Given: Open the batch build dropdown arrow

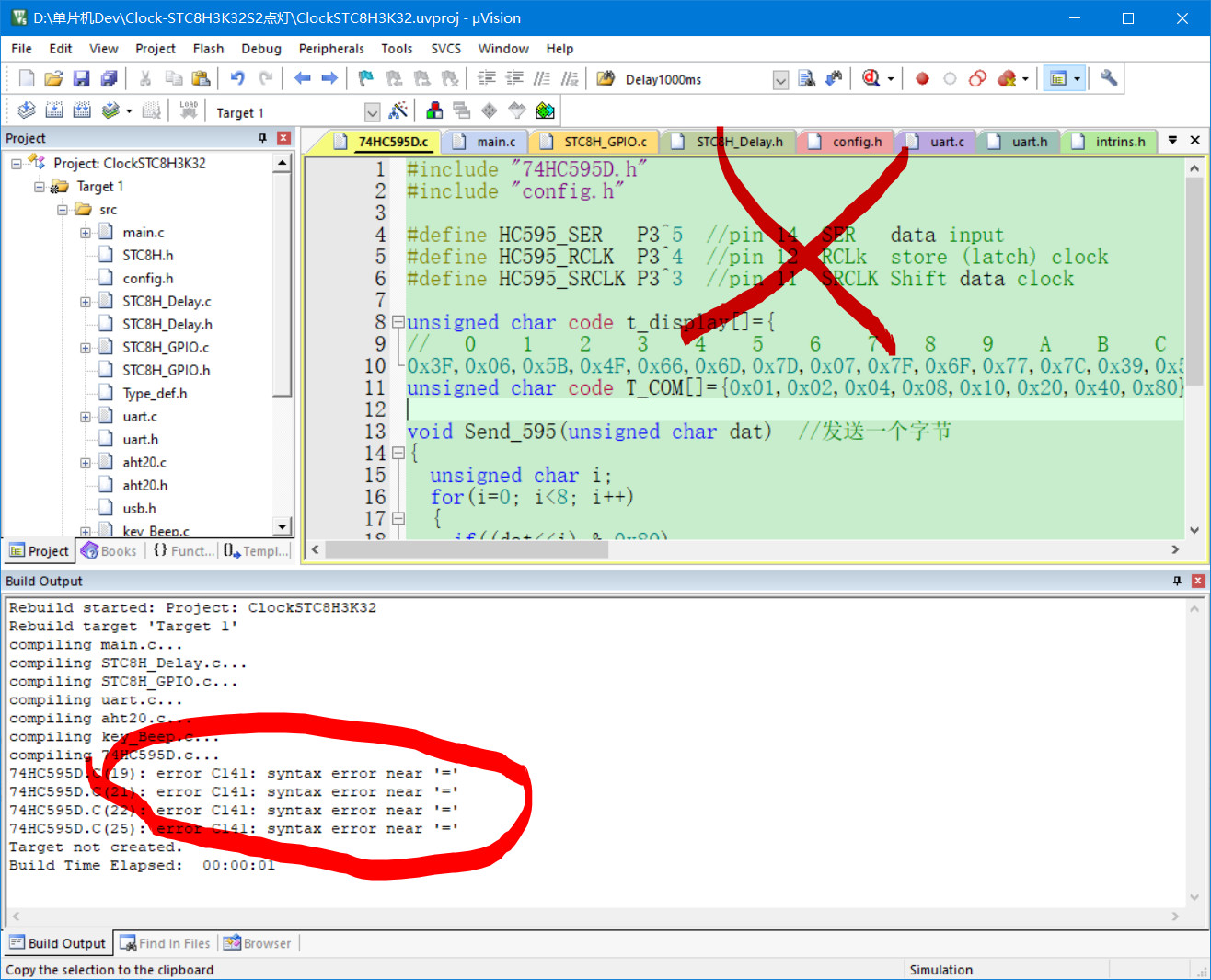Looking at the screenshot, I should pyautogui.click(x=129, y=111).
